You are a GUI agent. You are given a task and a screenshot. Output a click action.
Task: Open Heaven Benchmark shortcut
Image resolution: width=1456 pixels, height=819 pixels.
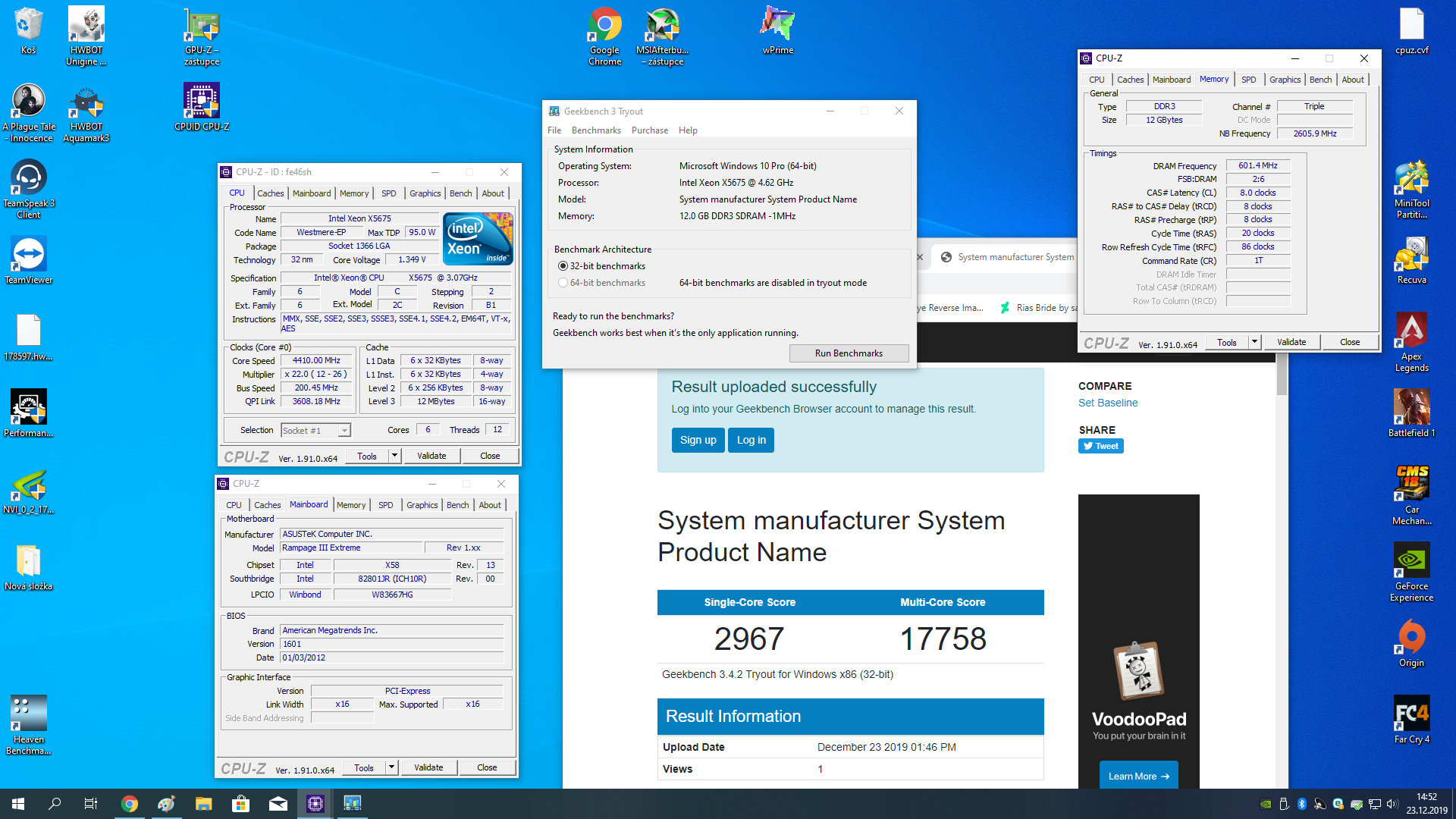29,725
